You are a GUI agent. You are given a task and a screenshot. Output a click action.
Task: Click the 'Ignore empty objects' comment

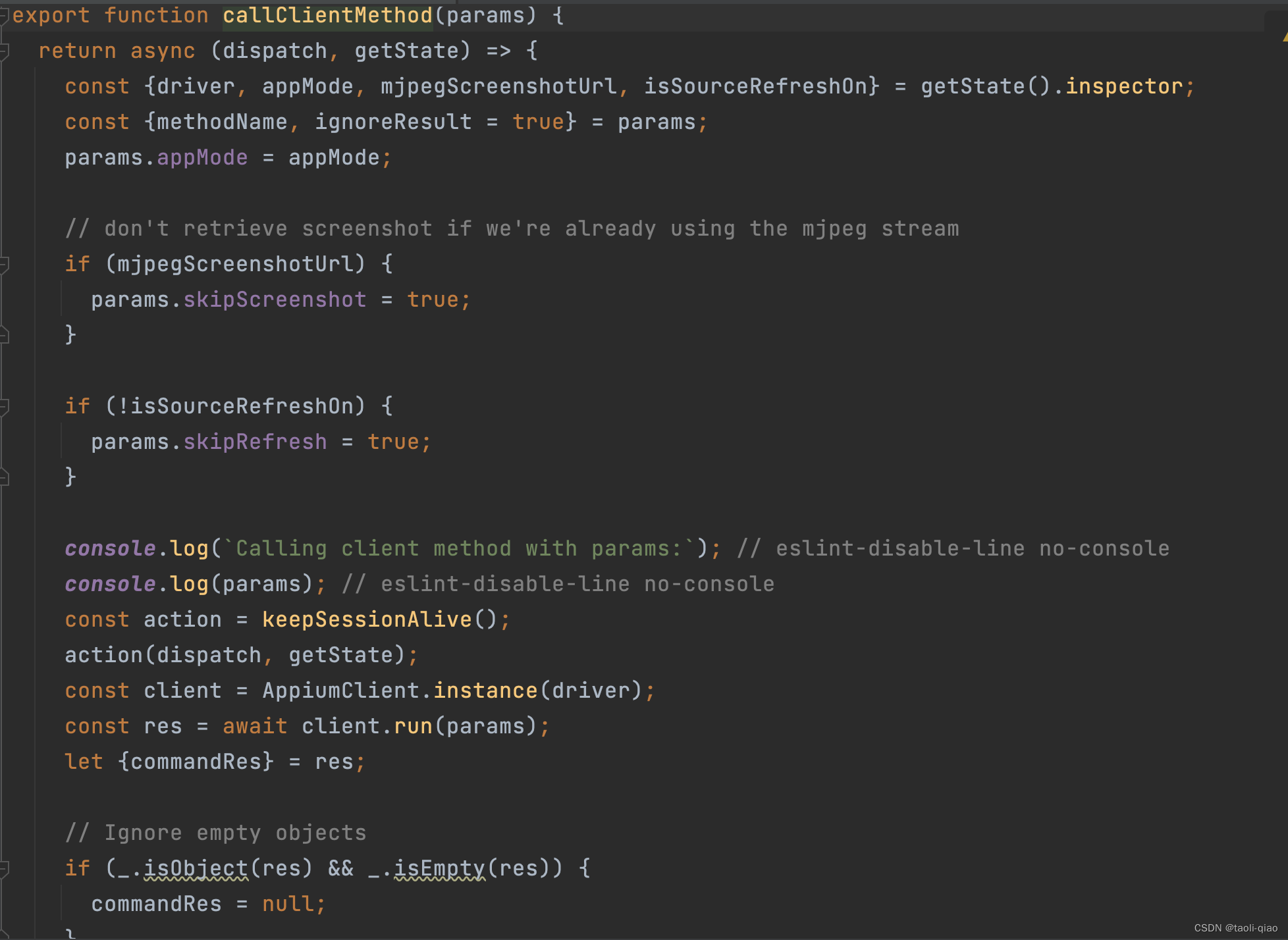(x=215, y=833)
